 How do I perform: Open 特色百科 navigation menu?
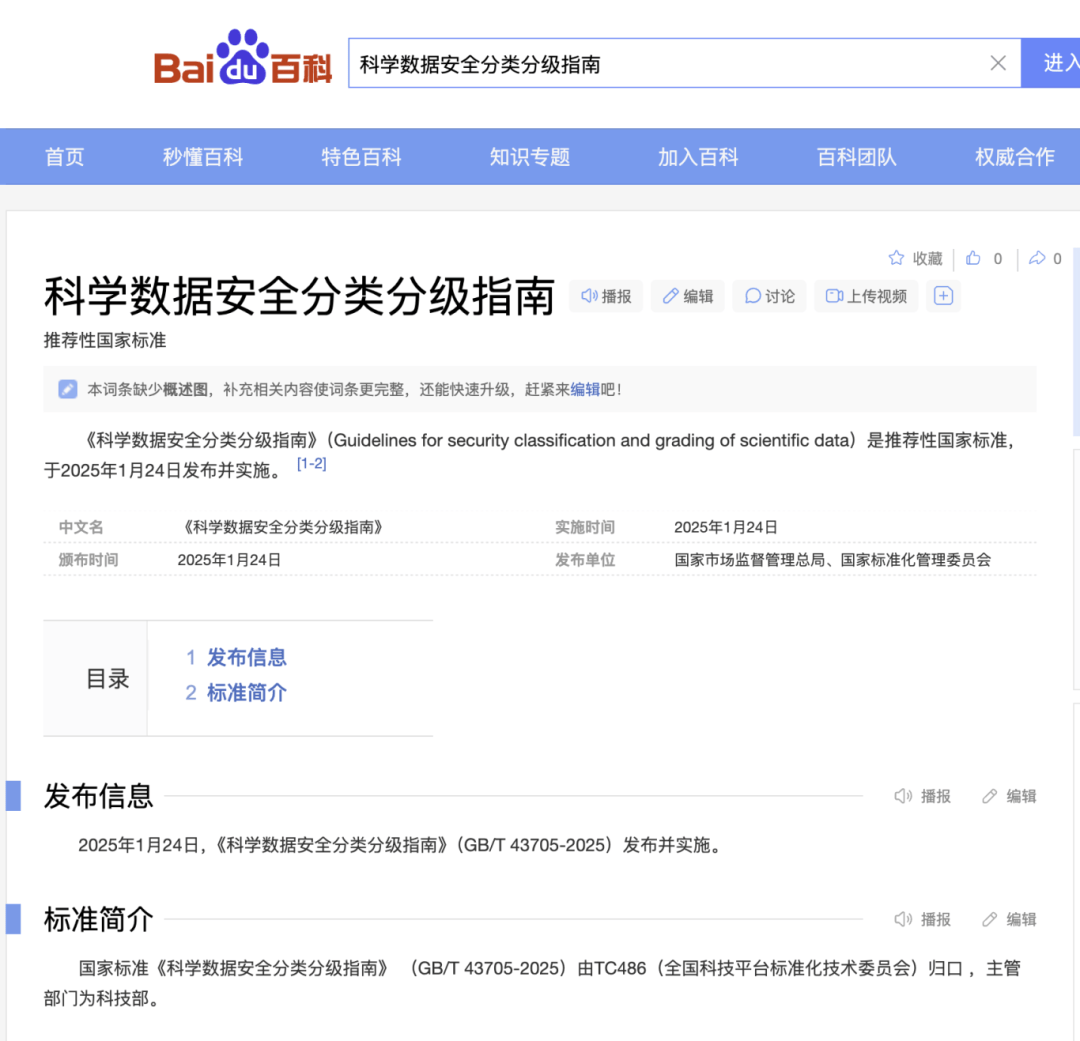(x=361, y=157)
